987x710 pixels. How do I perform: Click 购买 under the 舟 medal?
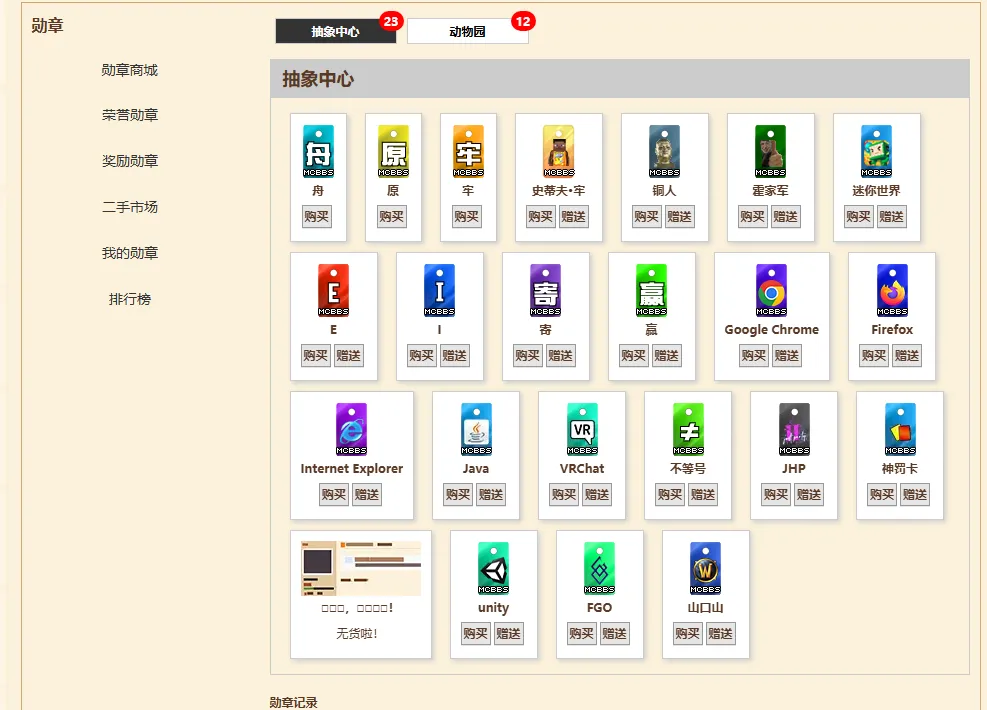[317, 217]
